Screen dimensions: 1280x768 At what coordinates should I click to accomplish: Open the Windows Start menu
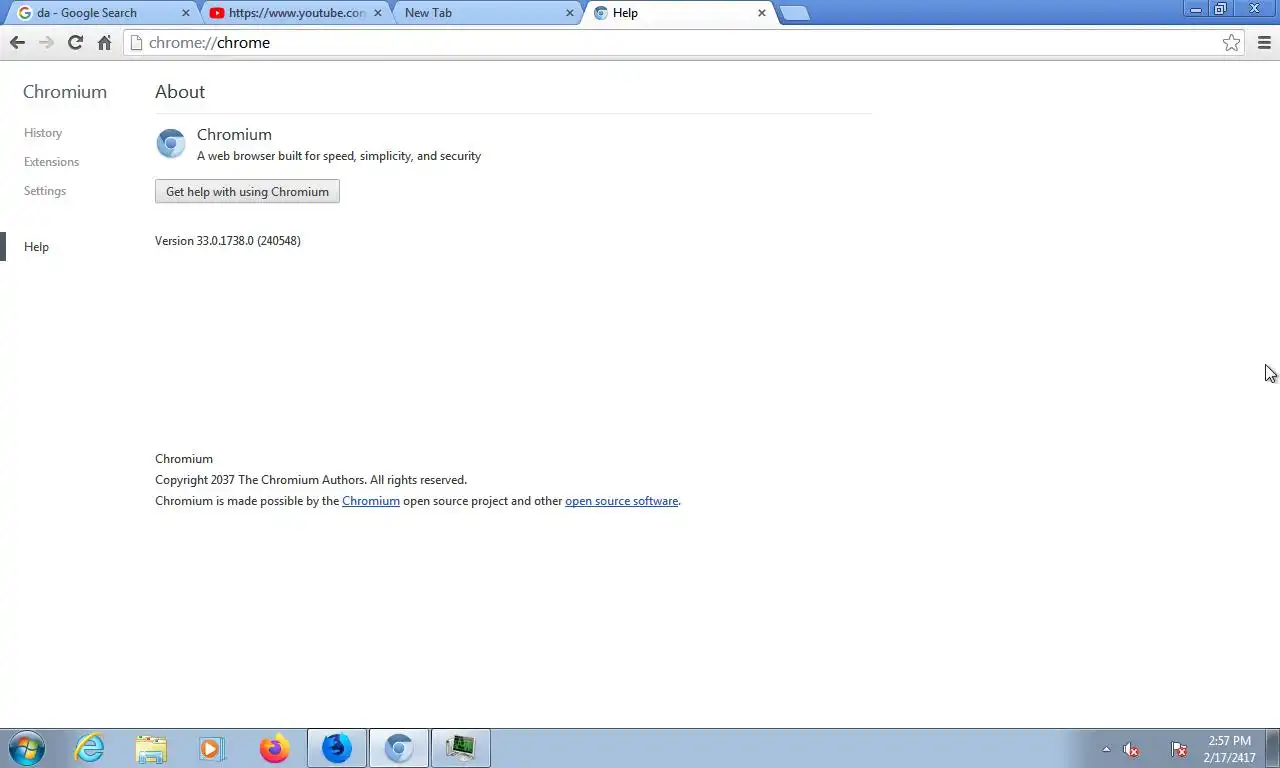27,748
